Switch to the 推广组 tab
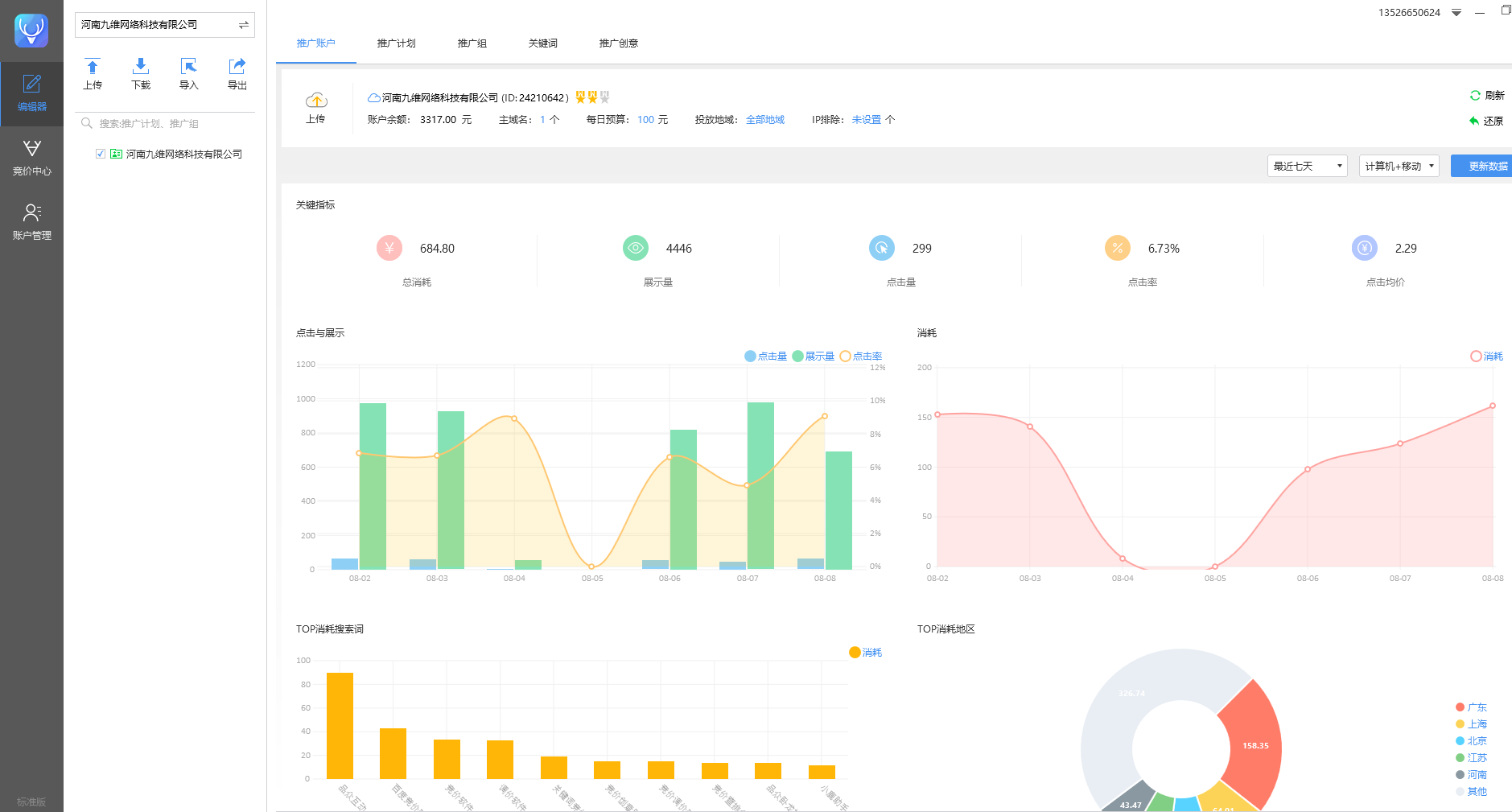This screenshot has width=1512, height=812. click(472, 43)
